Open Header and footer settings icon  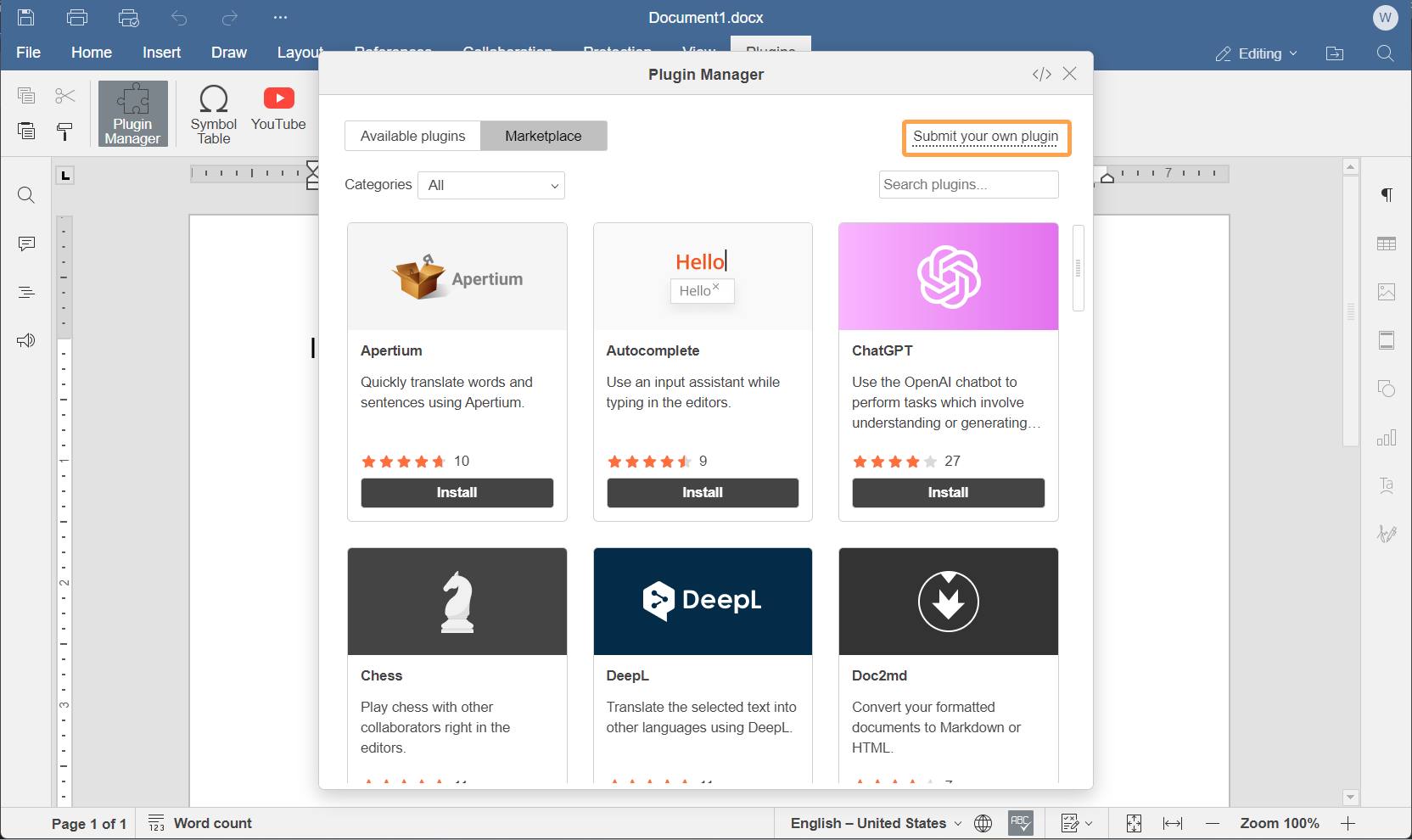(x=1387, y=340)
